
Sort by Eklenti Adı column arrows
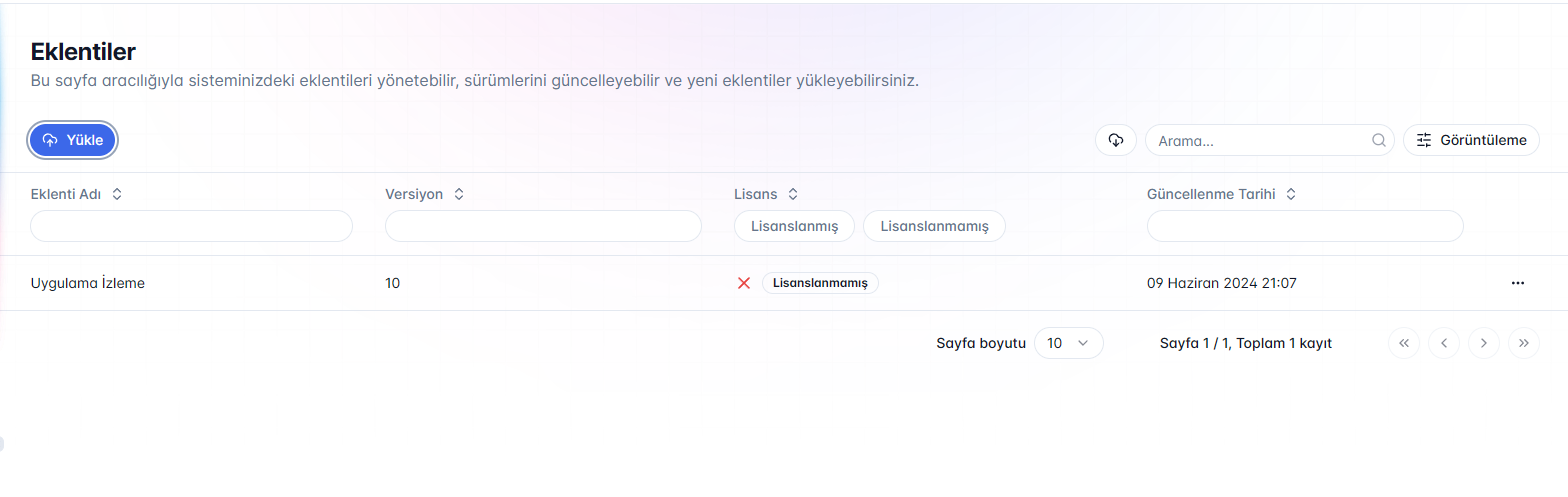pos(117,194)
